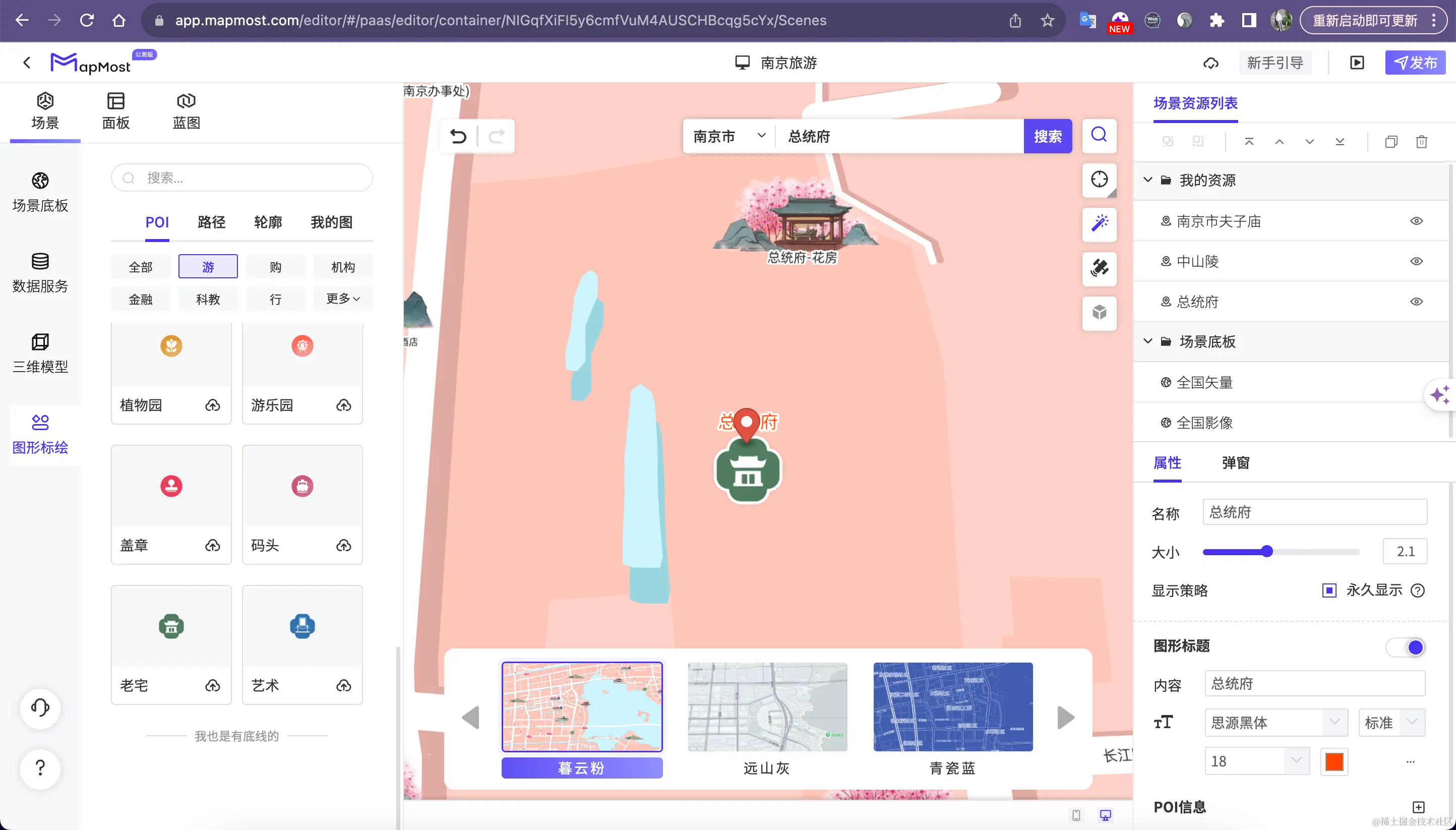Screen dimensions: 1456x830
Task: Open the help question mark button
Action: (40, 768)
